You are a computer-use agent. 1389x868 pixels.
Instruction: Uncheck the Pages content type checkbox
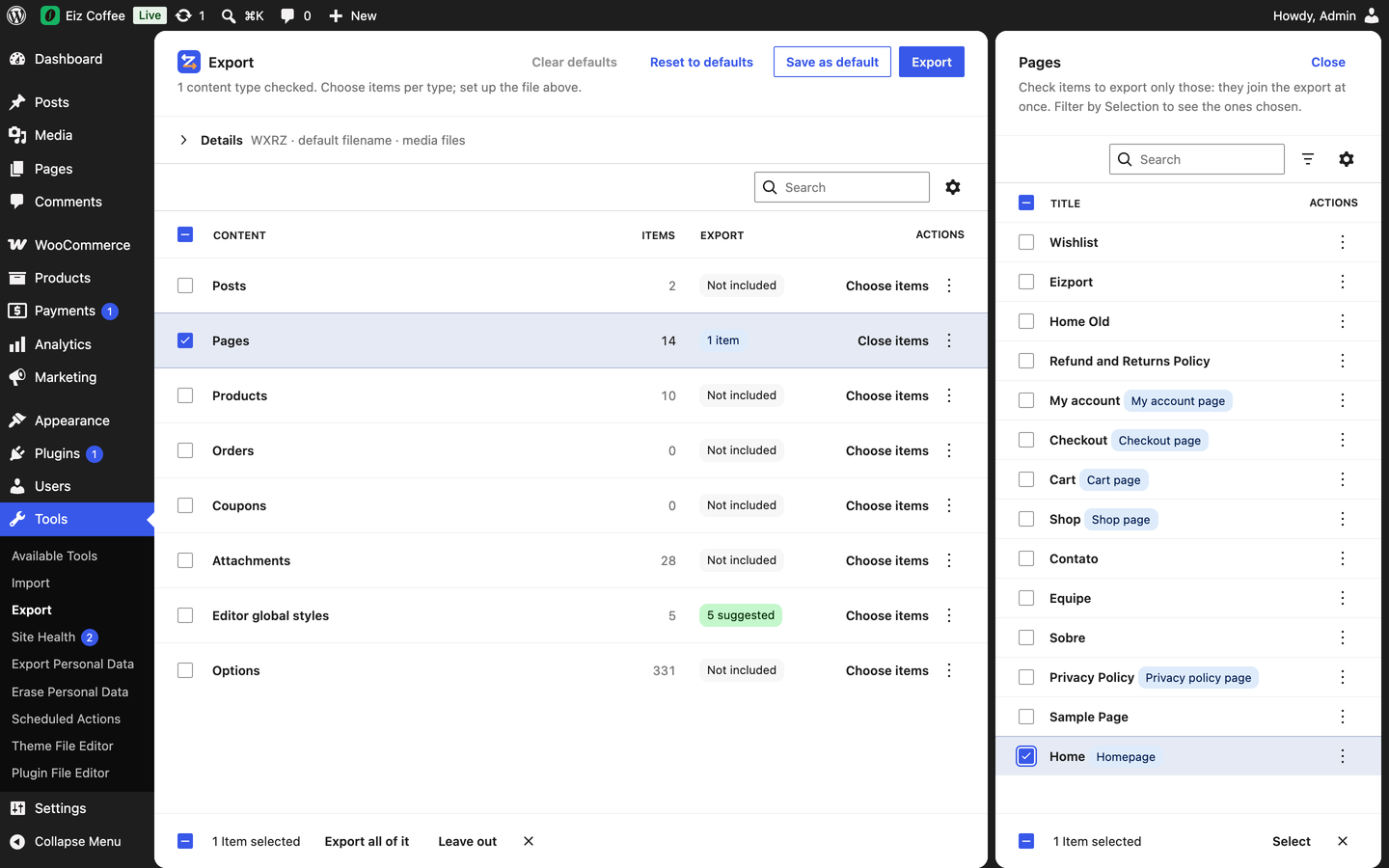[185, 340]
